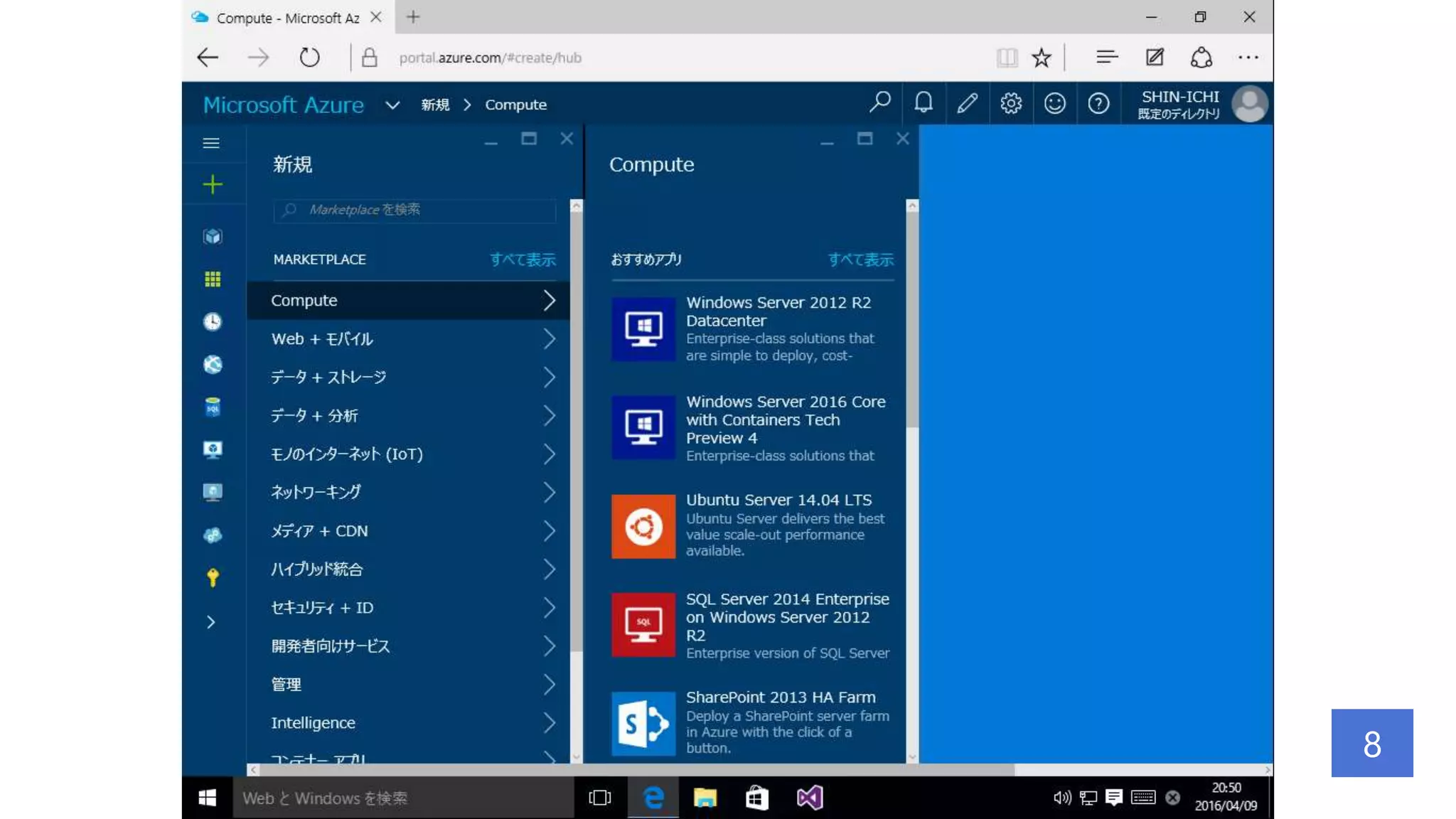Viewport: 1456px width, 819px height.
Task: Expand the sidebar's browse more chevron
Action: tap(211, 623)
